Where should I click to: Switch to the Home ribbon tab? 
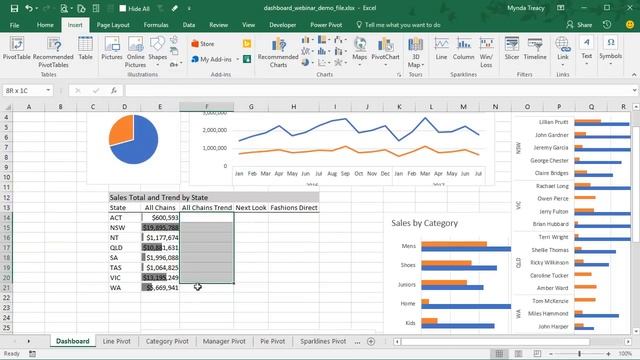point(45,25)
